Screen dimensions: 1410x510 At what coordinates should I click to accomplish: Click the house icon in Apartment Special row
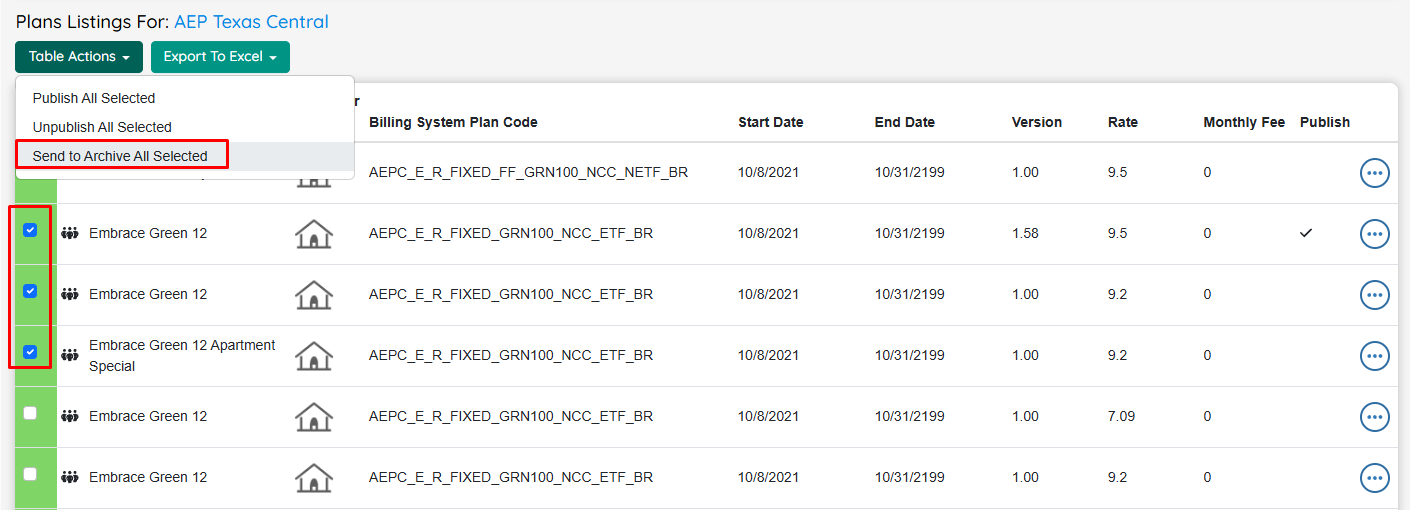pos(314,356)
